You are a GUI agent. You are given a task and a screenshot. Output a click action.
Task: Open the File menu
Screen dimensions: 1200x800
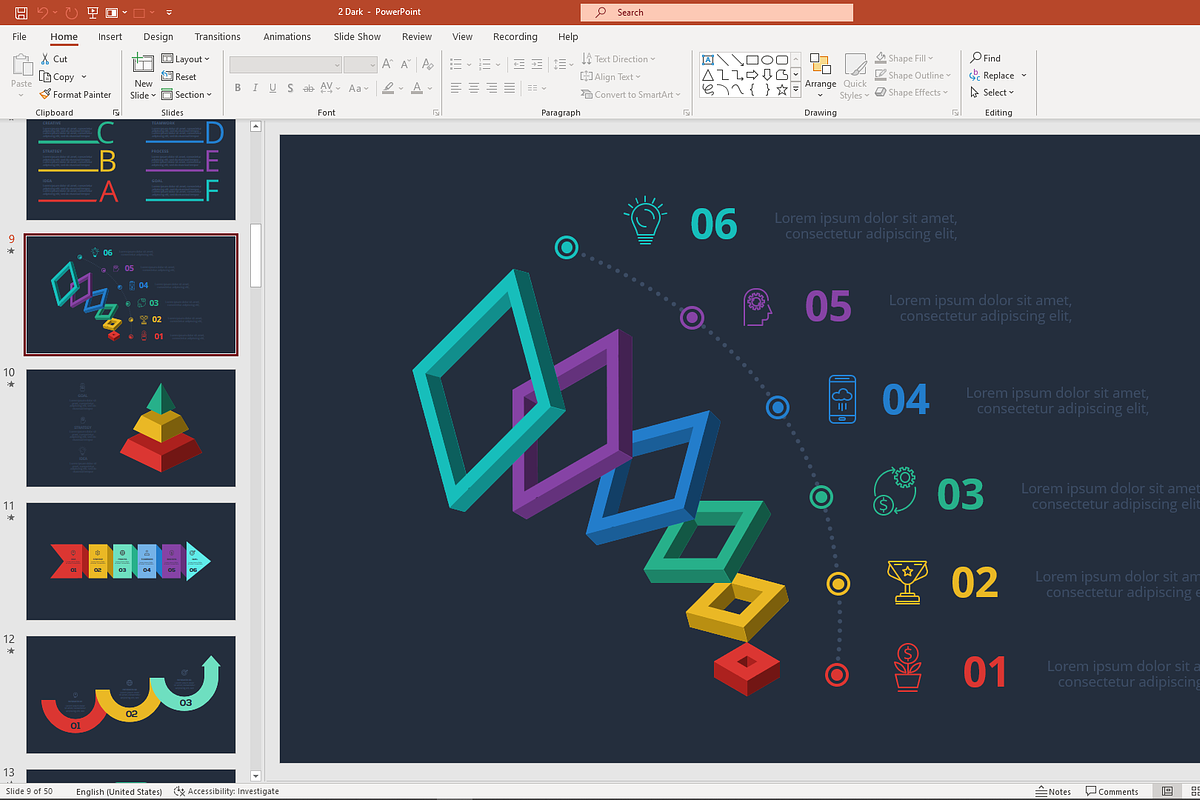[x=19, y=37]
